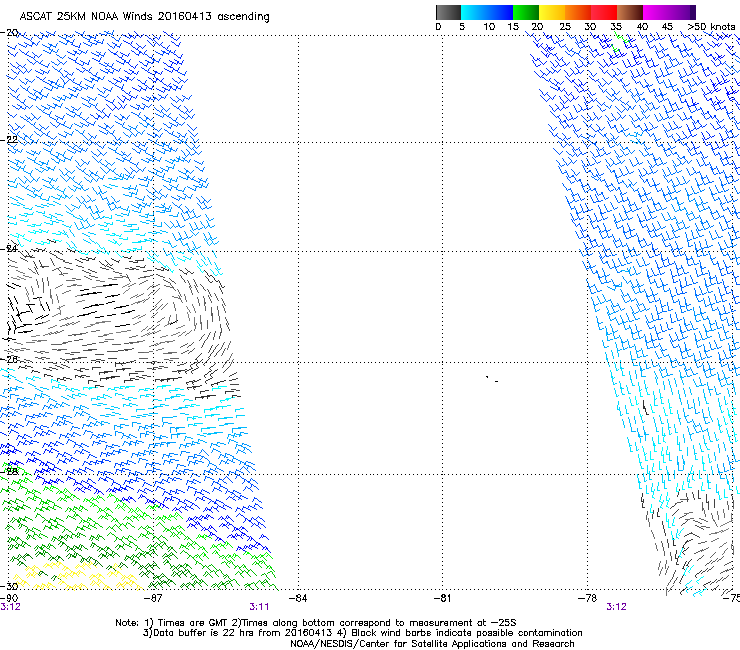
Task: Click the "-20" latitude axis label
Action: point(9,33)
